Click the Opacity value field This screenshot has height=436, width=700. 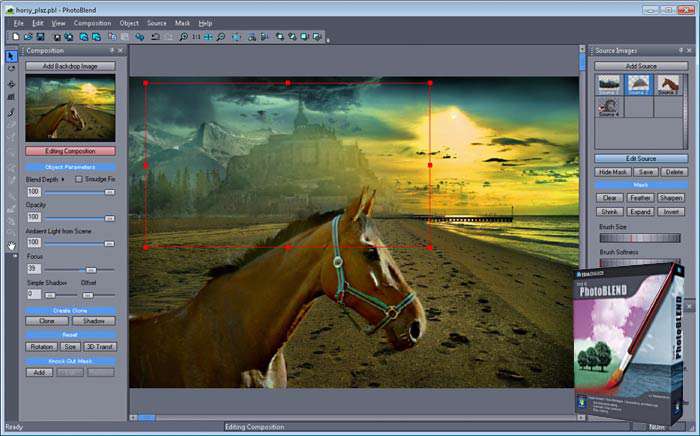point(34,217)
